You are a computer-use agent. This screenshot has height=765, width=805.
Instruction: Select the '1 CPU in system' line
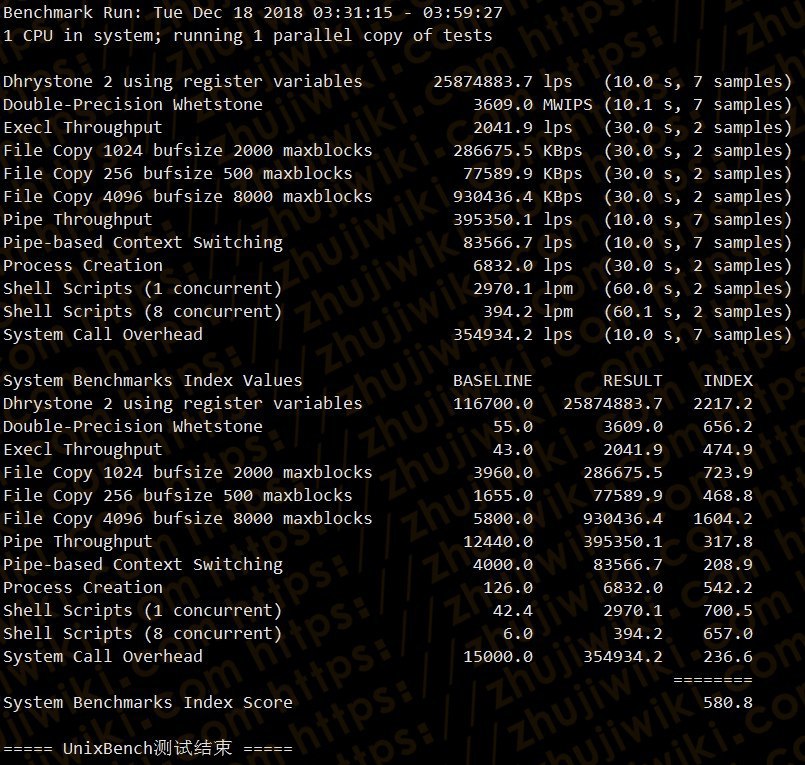[x=247, y=35]
